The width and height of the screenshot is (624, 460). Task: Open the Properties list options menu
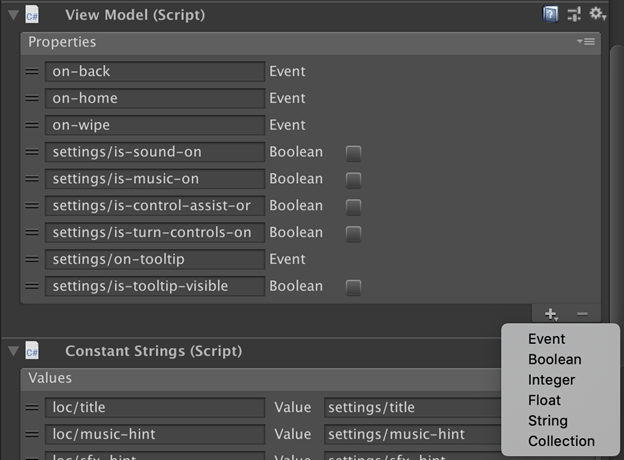(x=586, y=42)
